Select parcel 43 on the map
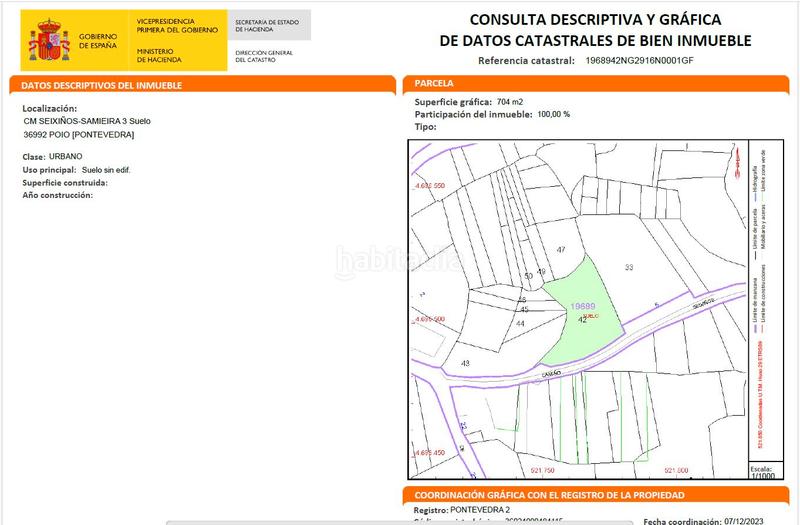Viewport: 800px width, 525px height. (465, 362)
